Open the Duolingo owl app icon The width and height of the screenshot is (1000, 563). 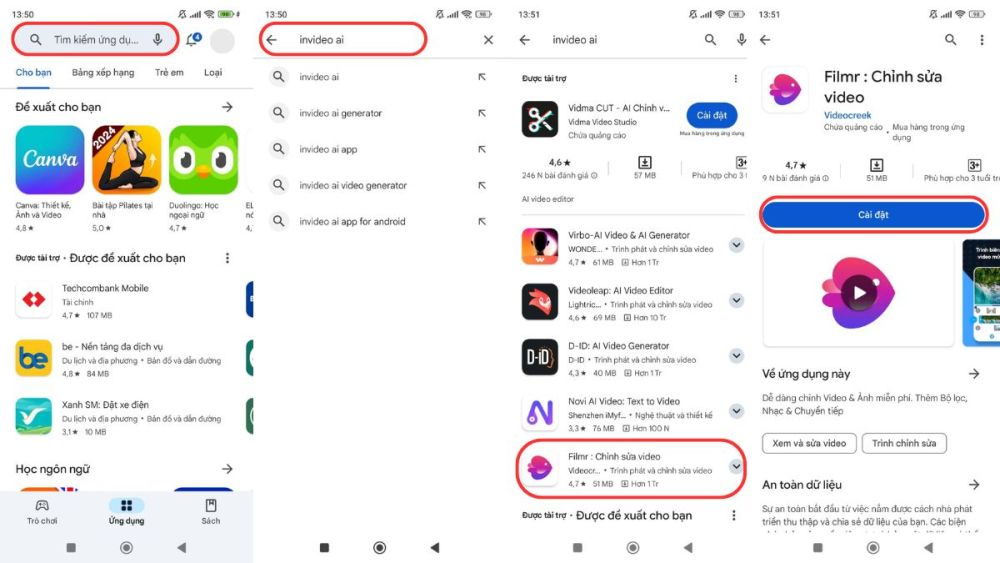coord(203,159)
